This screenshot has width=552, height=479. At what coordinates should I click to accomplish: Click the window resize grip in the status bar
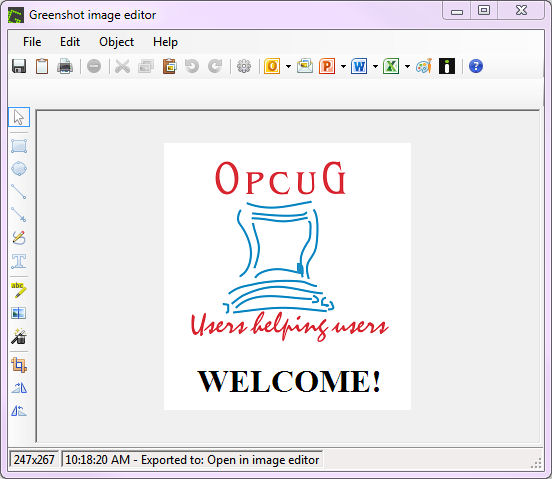(536, 463)
